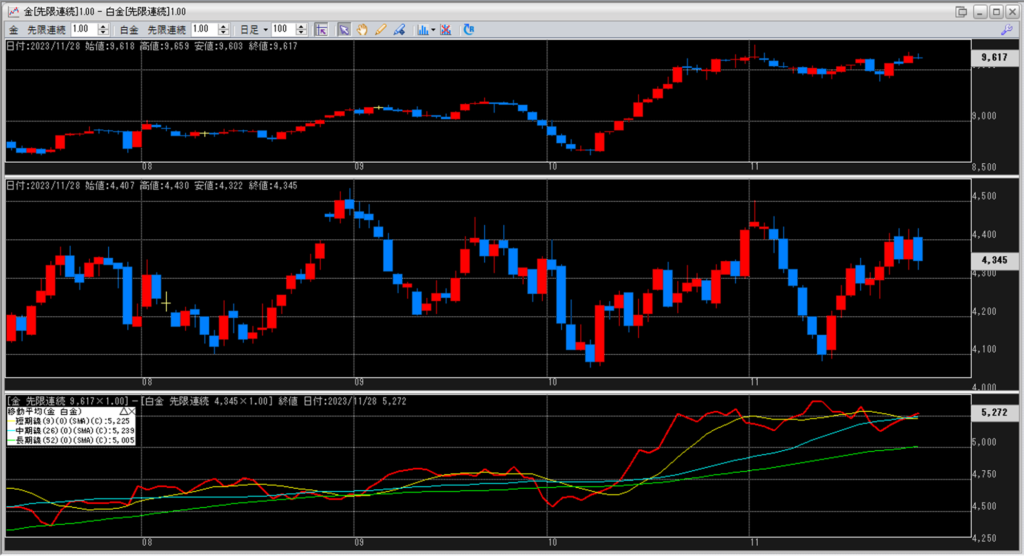
Task: Click the detach window icon in title bar
Action: tap(962, 11)
